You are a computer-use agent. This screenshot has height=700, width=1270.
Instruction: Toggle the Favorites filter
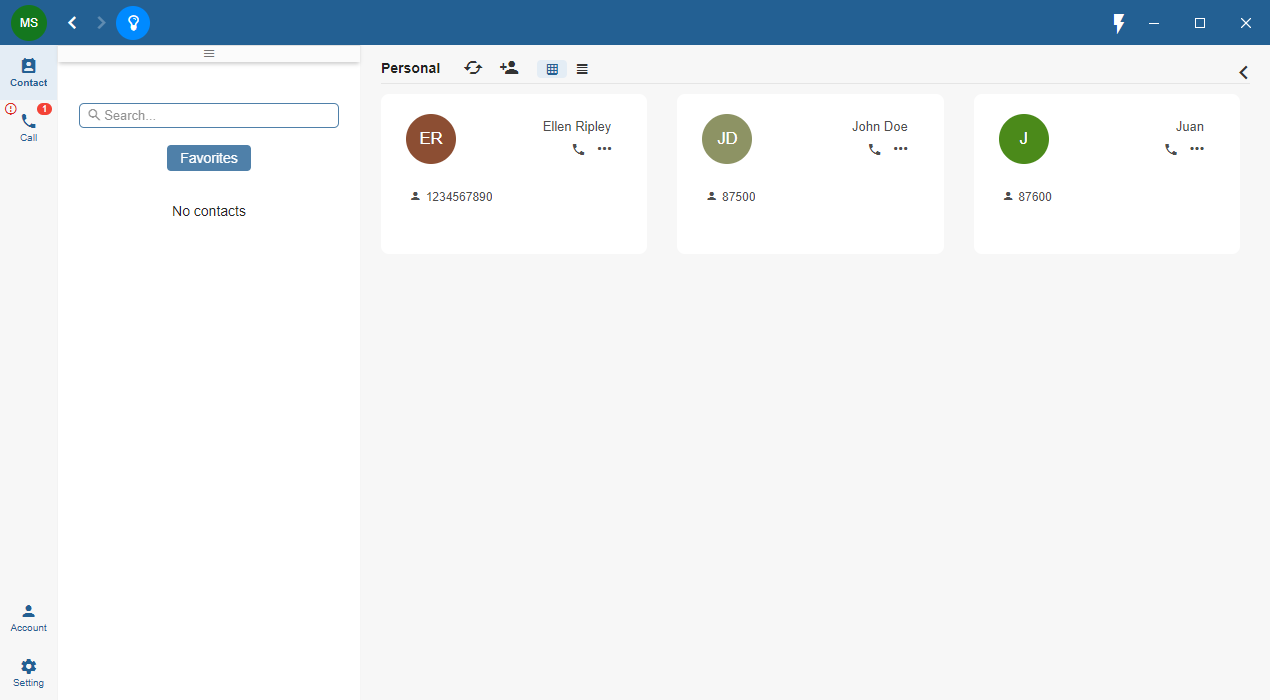pyautogui.click(x=208, y=157)
